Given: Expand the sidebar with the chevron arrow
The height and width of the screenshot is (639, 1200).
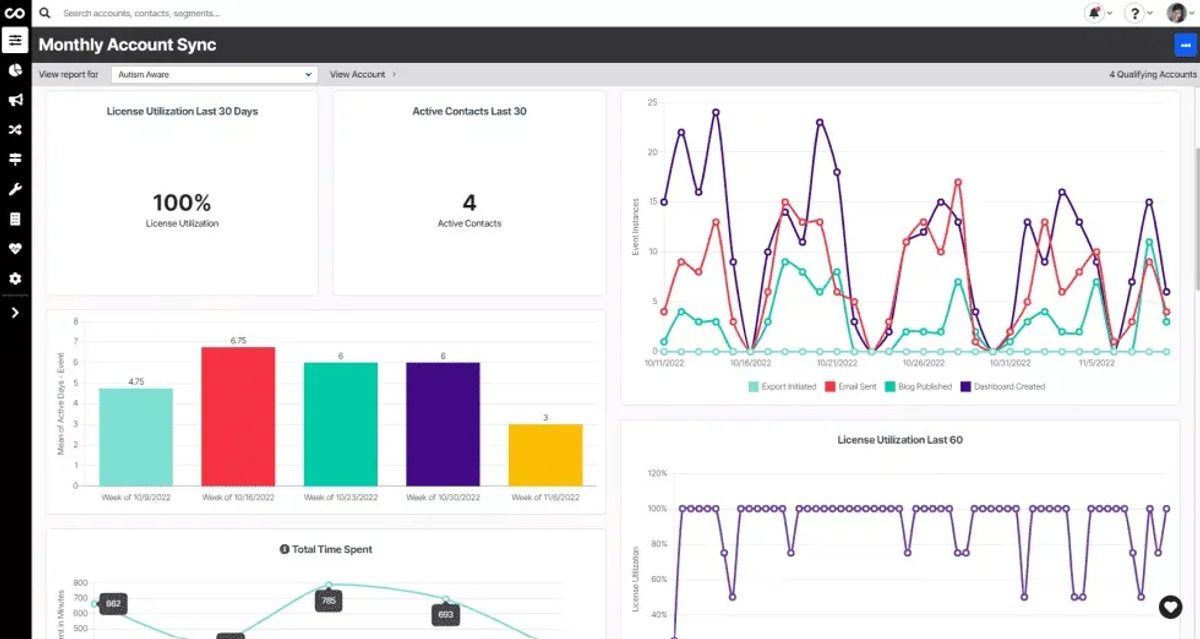Looking at the screenshot, I should (x=15, y=313).
